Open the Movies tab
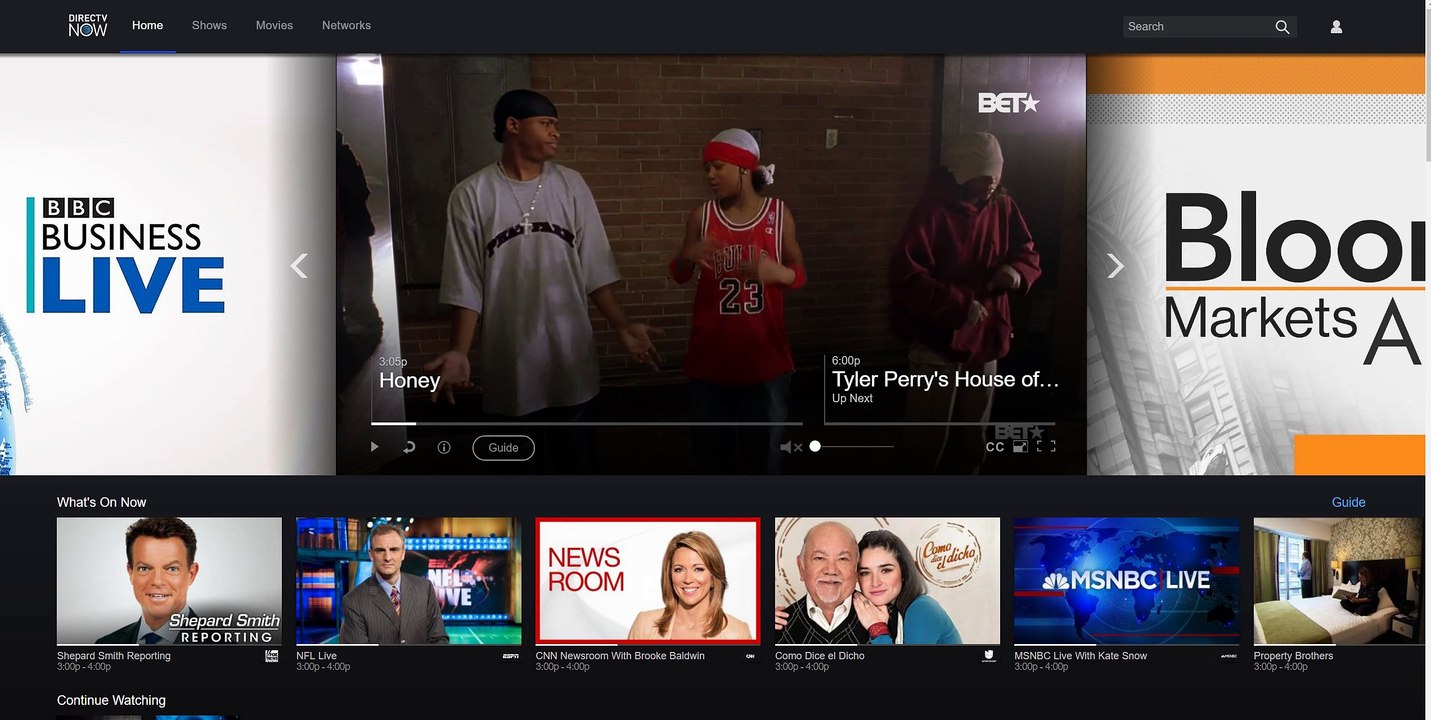 coord(274,26)
